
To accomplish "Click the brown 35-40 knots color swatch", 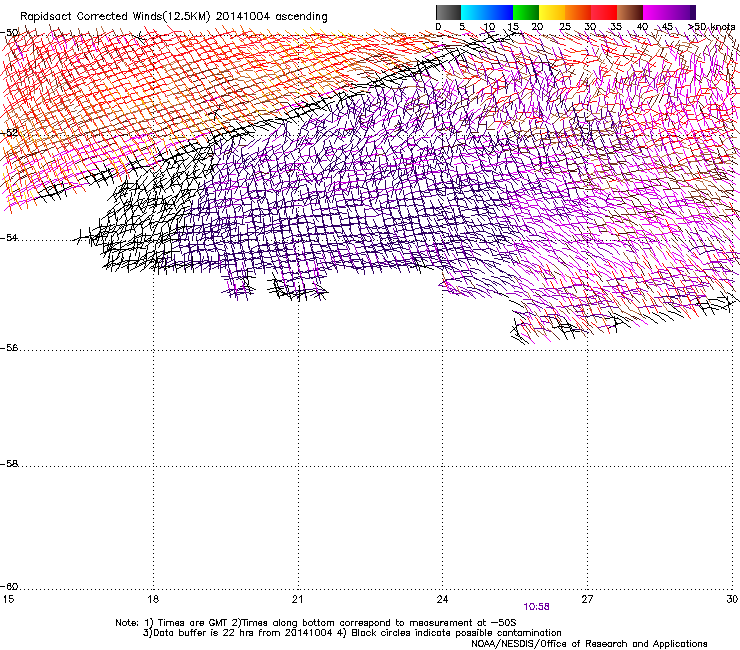I will [x=630, y=12].
